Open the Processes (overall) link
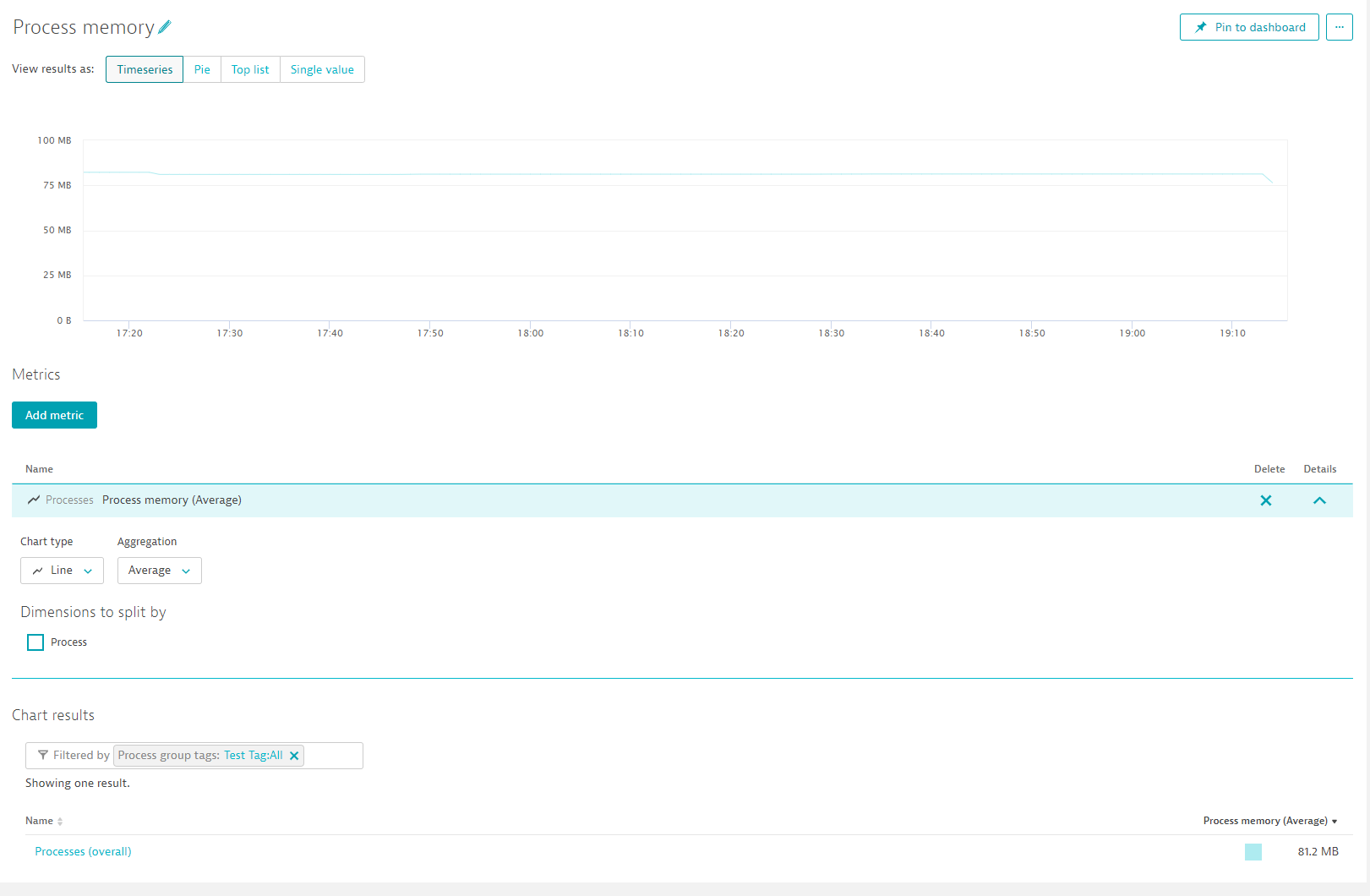This screenshot has height=896, width=1370. coord(83,851)
